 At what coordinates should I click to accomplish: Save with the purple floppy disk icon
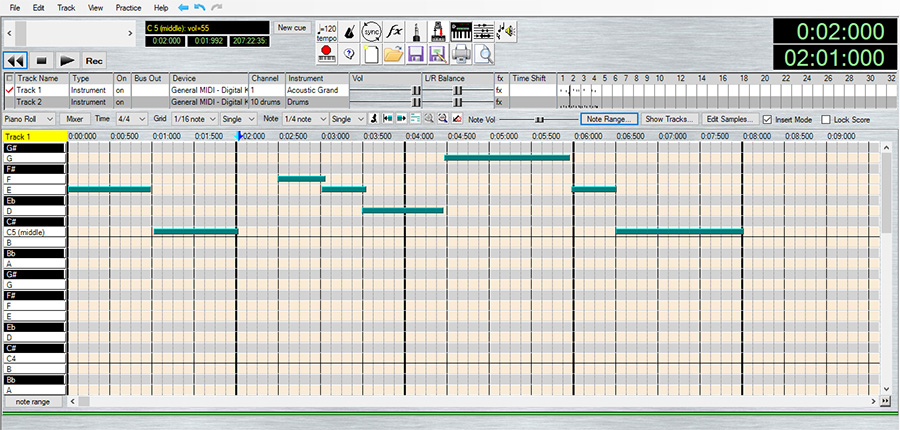[416, 55]
